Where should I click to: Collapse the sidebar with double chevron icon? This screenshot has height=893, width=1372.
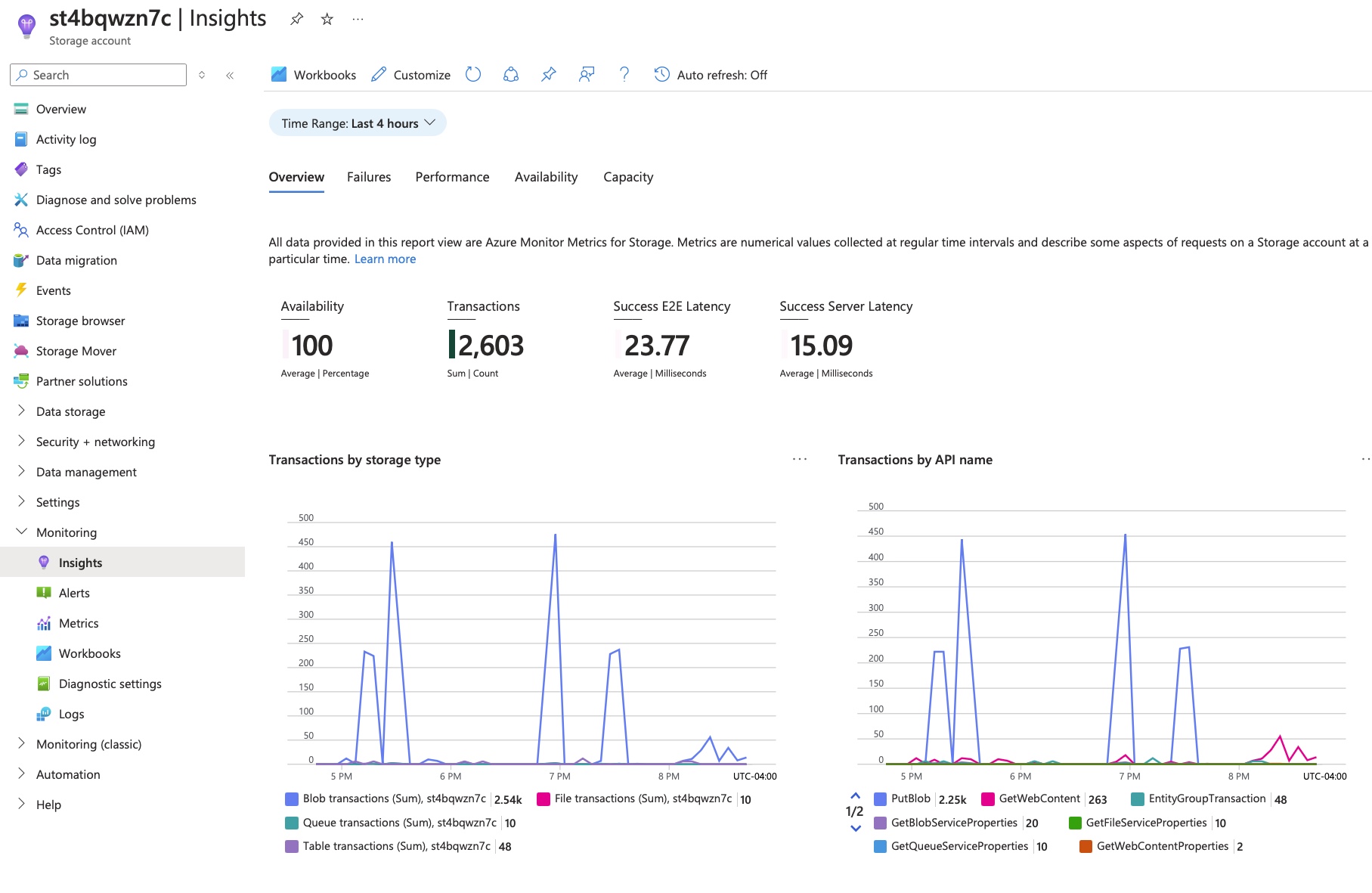[x=230, y=75]
